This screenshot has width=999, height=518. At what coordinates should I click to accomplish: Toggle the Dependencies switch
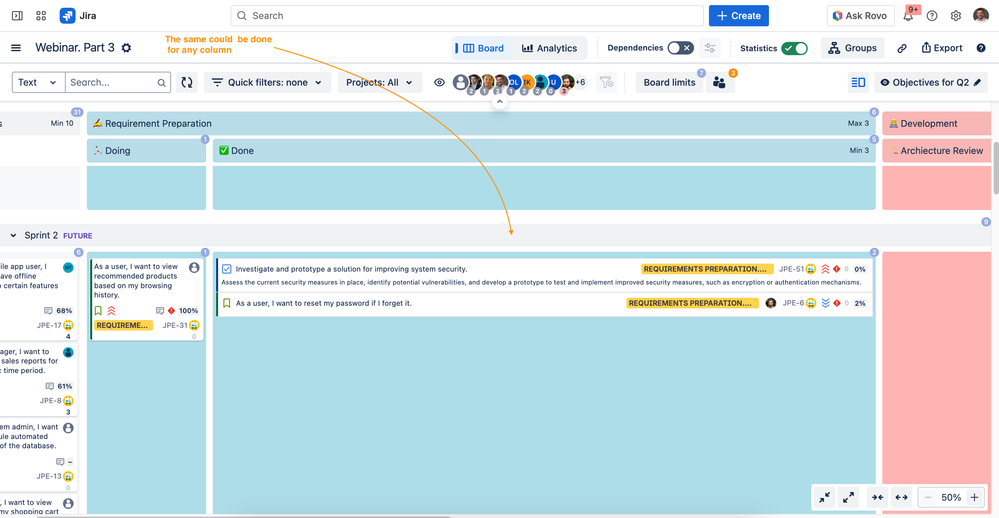(680, 48)
